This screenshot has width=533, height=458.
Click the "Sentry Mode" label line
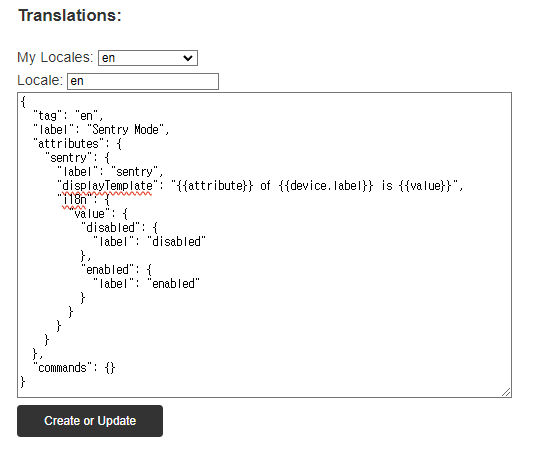[x=101, y=130]
